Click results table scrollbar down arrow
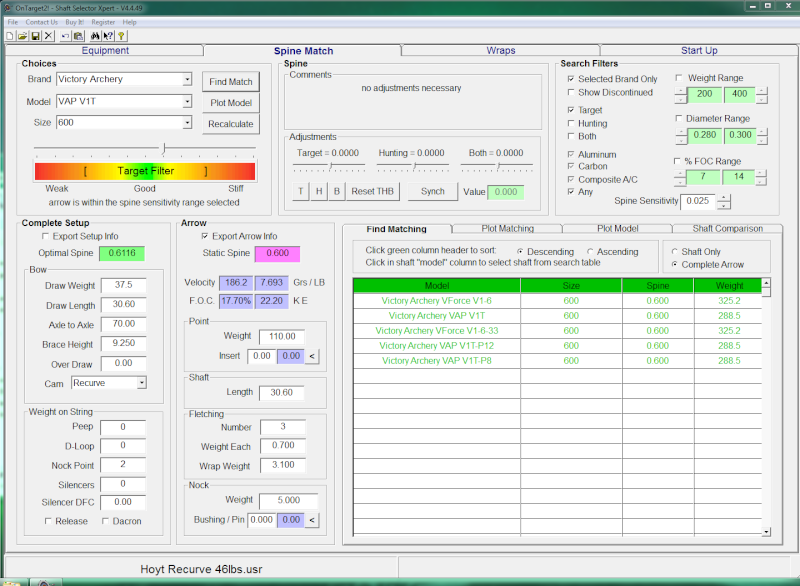Image resolution: width=800 pixels, height=586 pixels. pos(766,532)
